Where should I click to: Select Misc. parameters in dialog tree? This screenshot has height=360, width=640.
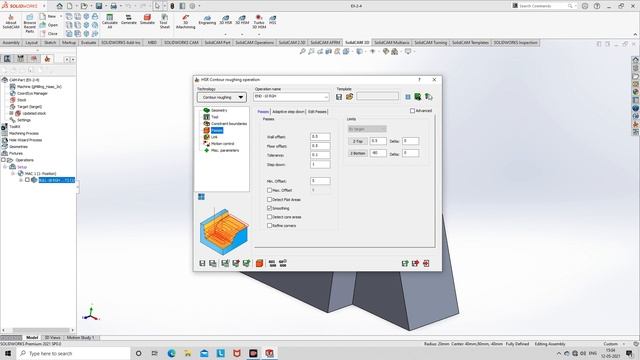click(224, 150)
